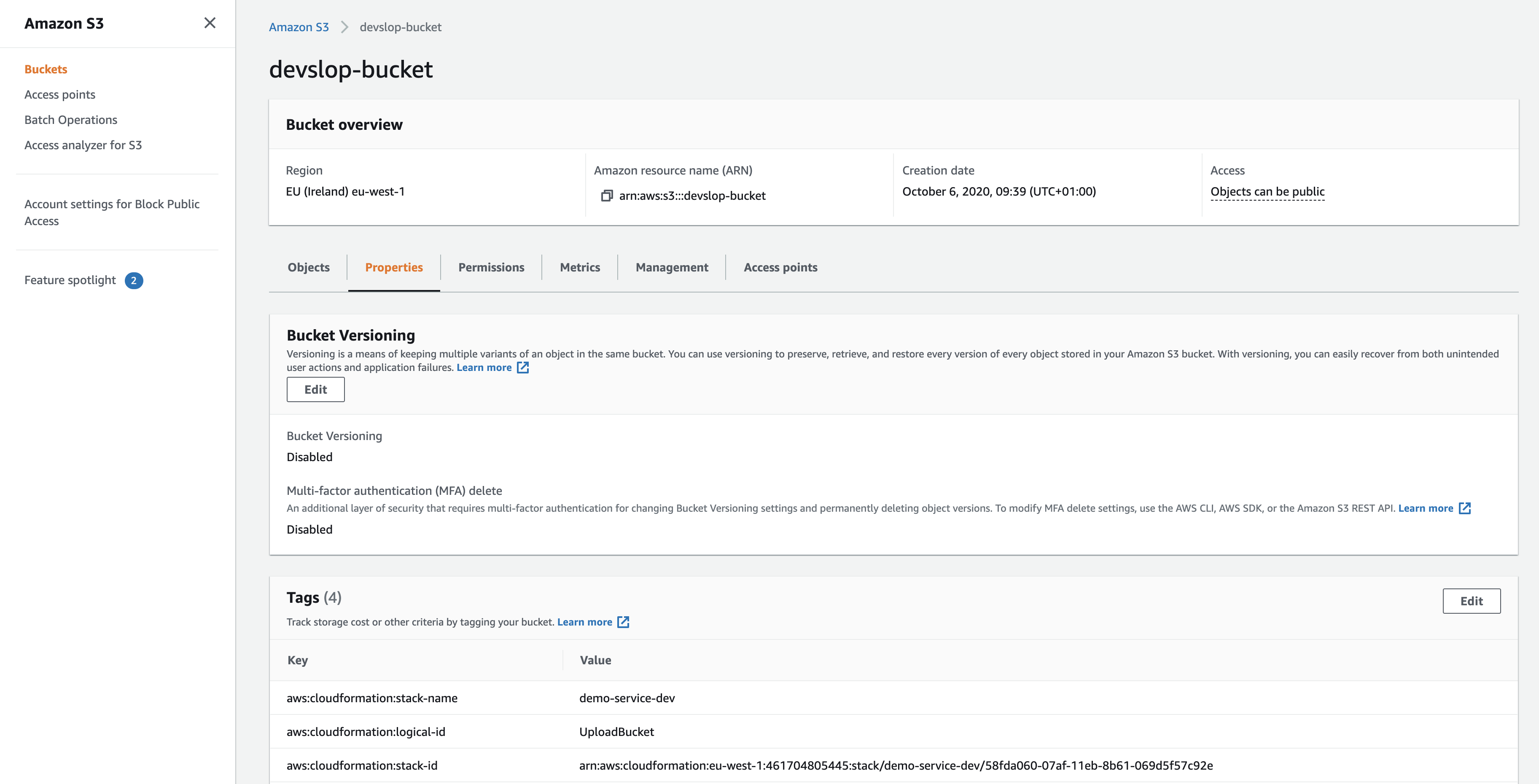This screenshot has height=784, width=1539.
Task: Switch to the Permissions tab
Action: point(491,268)
